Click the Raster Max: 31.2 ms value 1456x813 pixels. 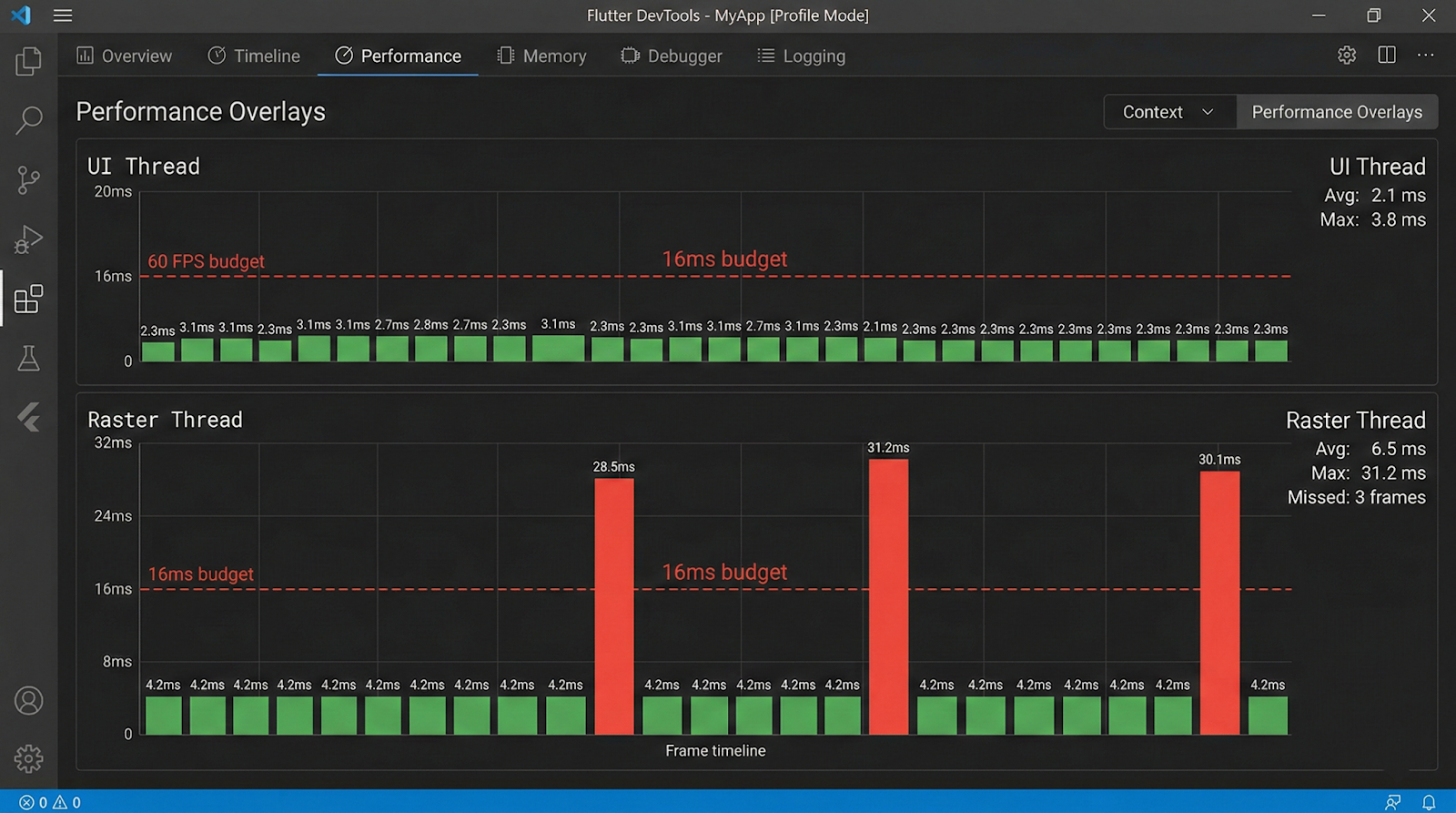[x=1368, y=473]
